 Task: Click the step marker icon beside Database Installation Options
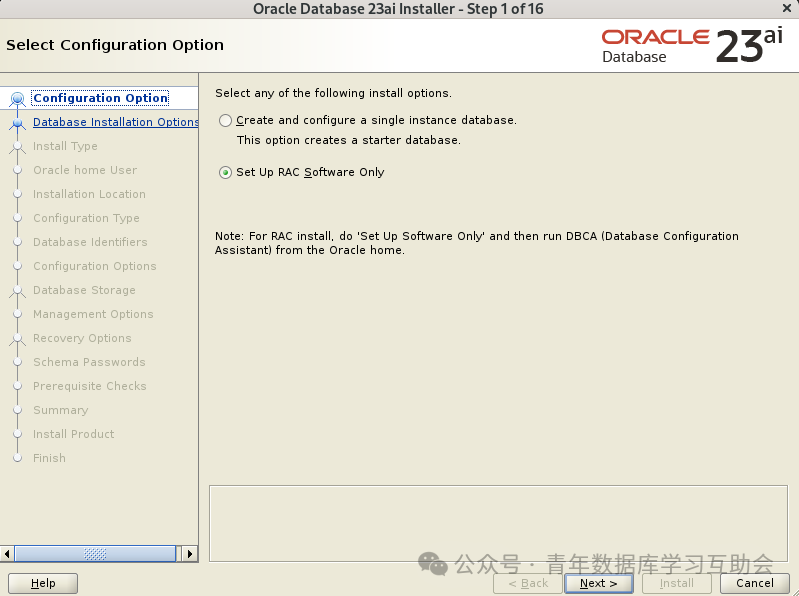tap(17, 123)
